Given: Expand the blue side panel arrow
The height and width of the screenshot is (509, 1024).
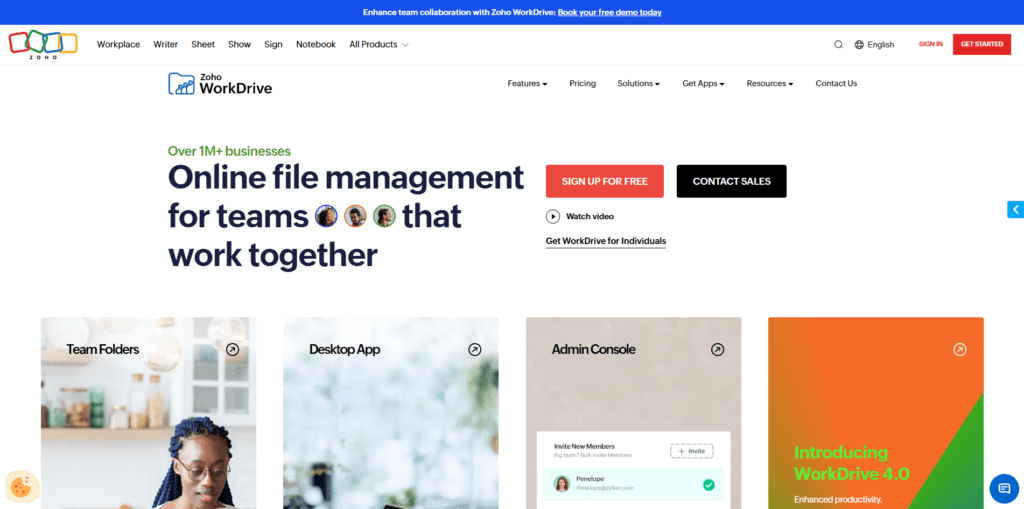Looking at the screenshot, I should 1016,209.
